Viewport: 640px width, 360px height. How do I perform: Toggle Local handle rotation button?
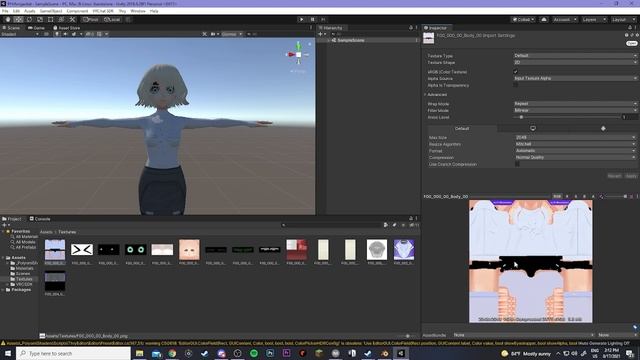[112, 20]
